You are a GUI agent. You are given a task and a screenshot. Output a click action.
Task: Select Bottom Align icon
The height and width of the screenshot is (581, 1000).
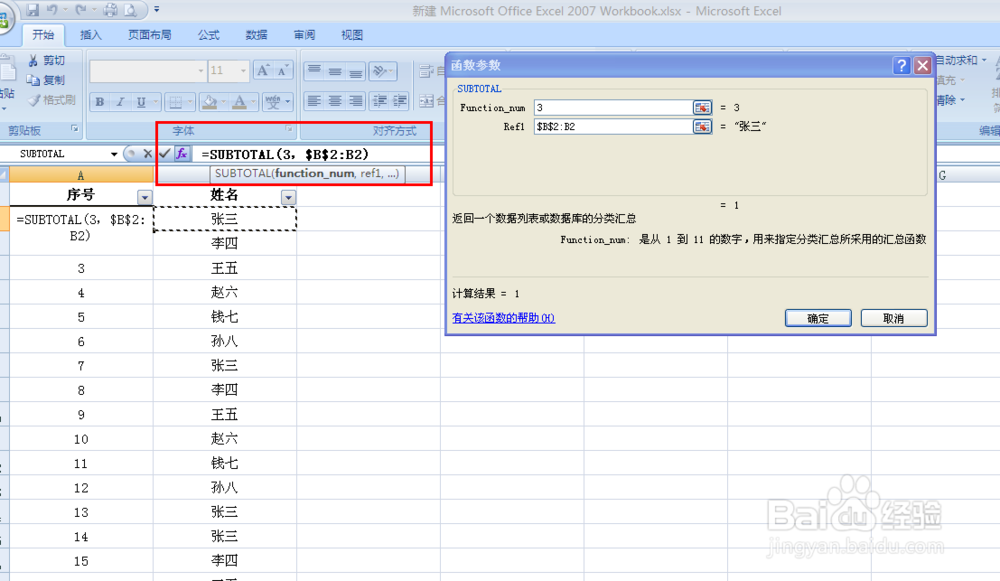[356, 71]
